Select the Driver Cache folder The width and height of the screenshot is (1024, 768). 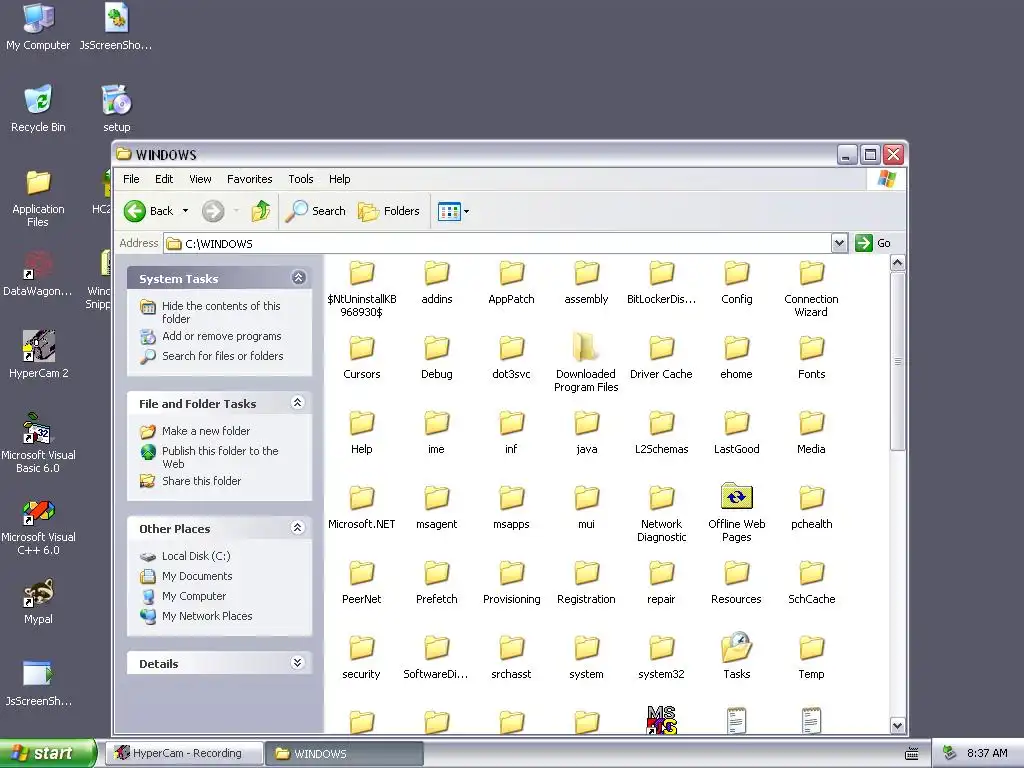(661, 358)
